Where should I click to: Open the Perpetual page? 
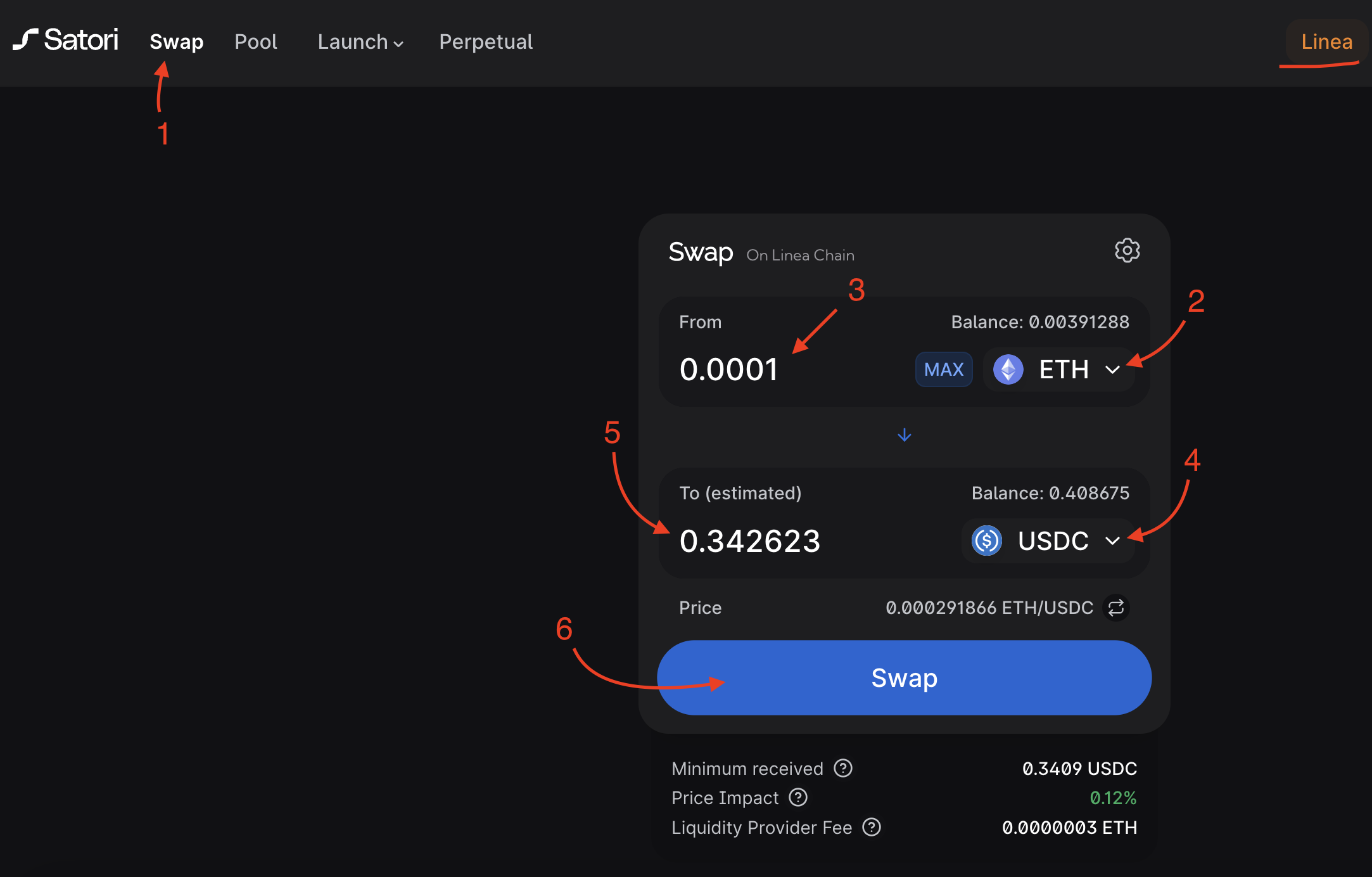click(x=486, y=42)
